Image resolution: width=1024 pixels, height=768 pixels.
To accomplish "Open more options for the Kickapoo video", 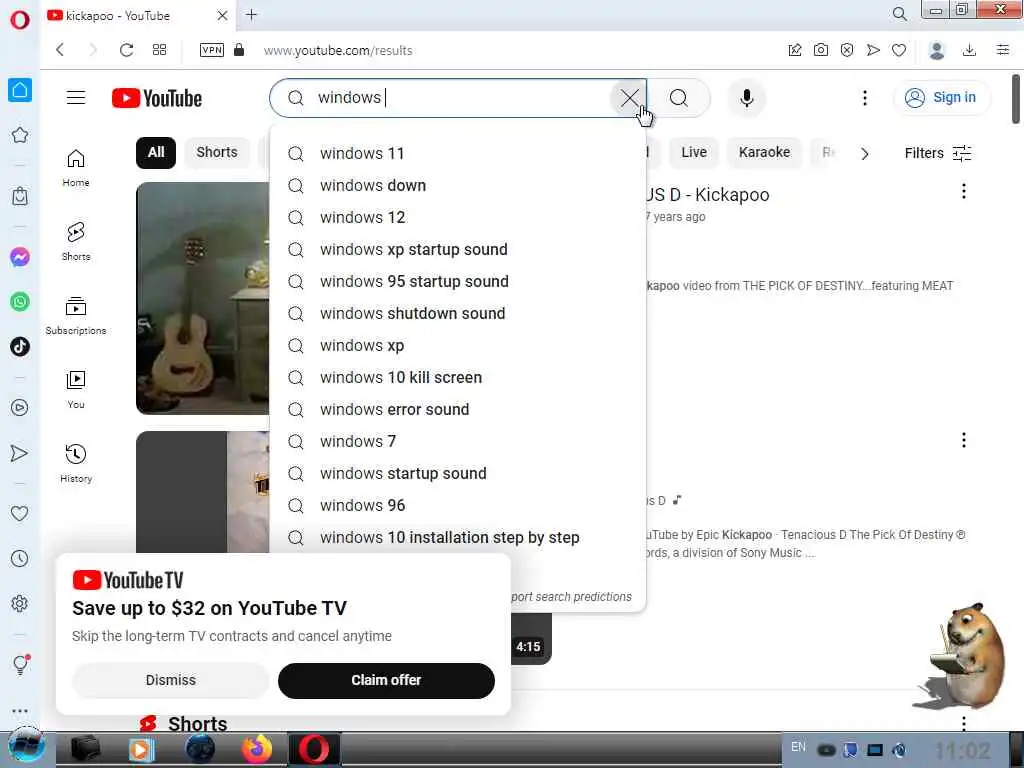I will [963, 191].
